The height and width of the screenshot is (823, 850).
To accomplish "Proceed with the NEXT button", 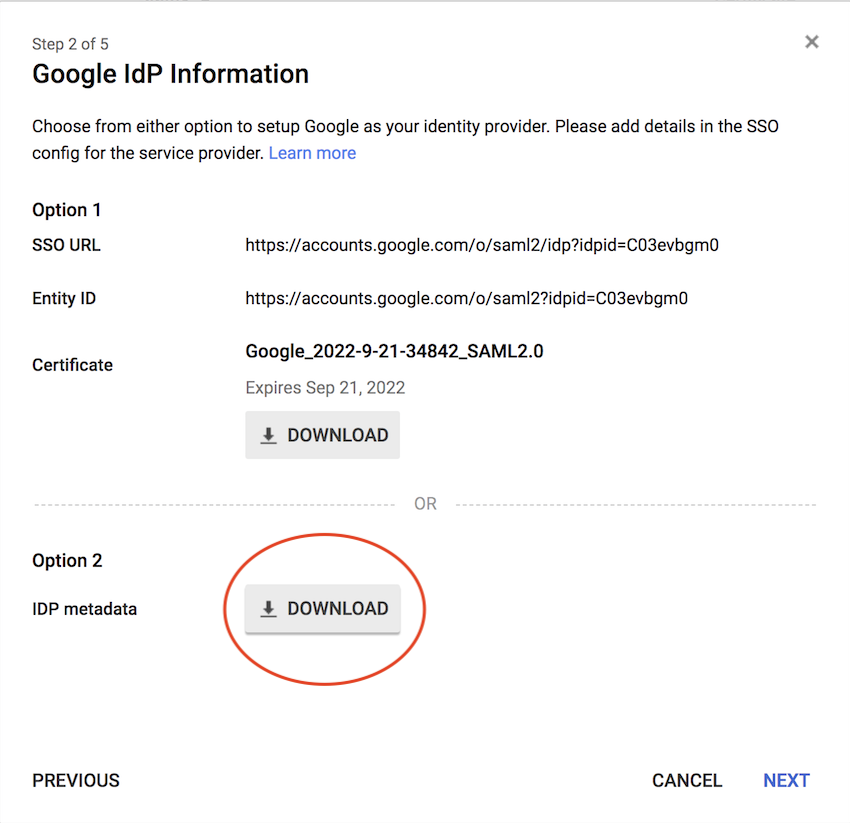I will pyautogui.click(x=786, y=780).
